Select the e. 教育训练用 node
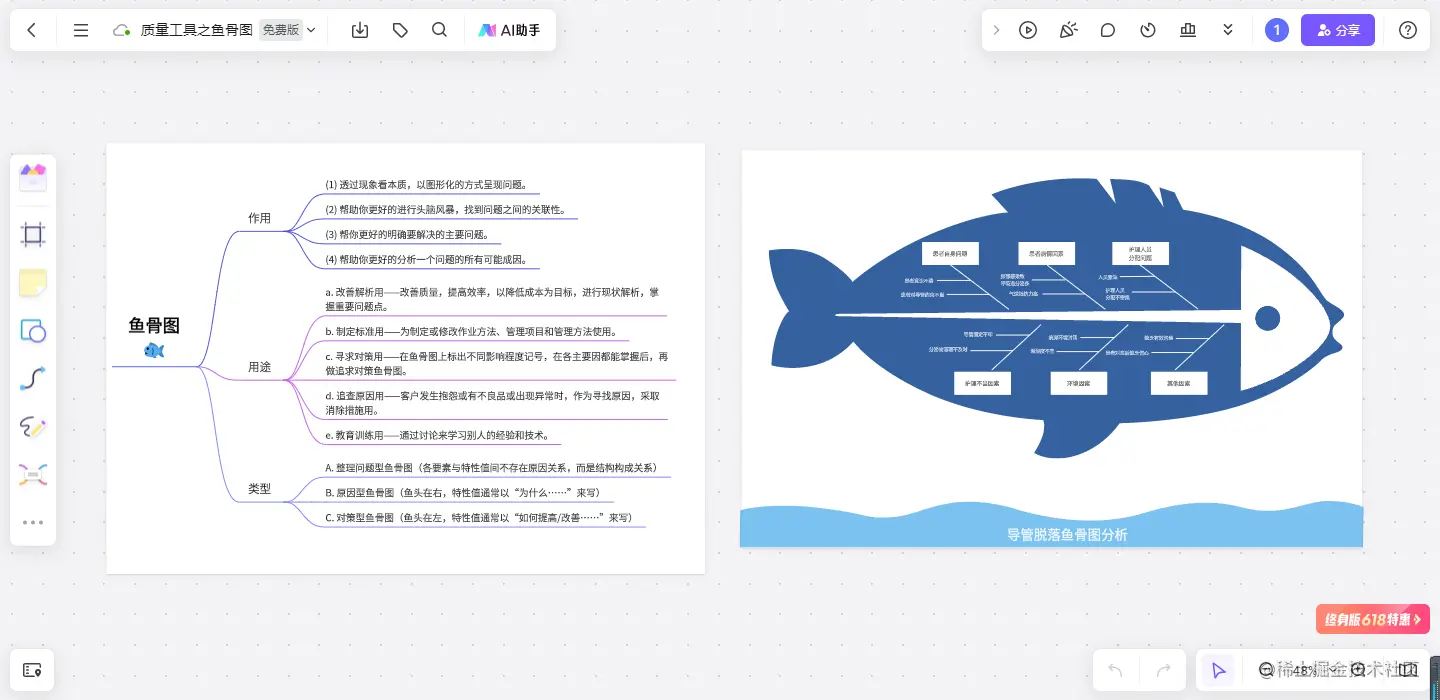1440x700 pixels. (437, 436)
